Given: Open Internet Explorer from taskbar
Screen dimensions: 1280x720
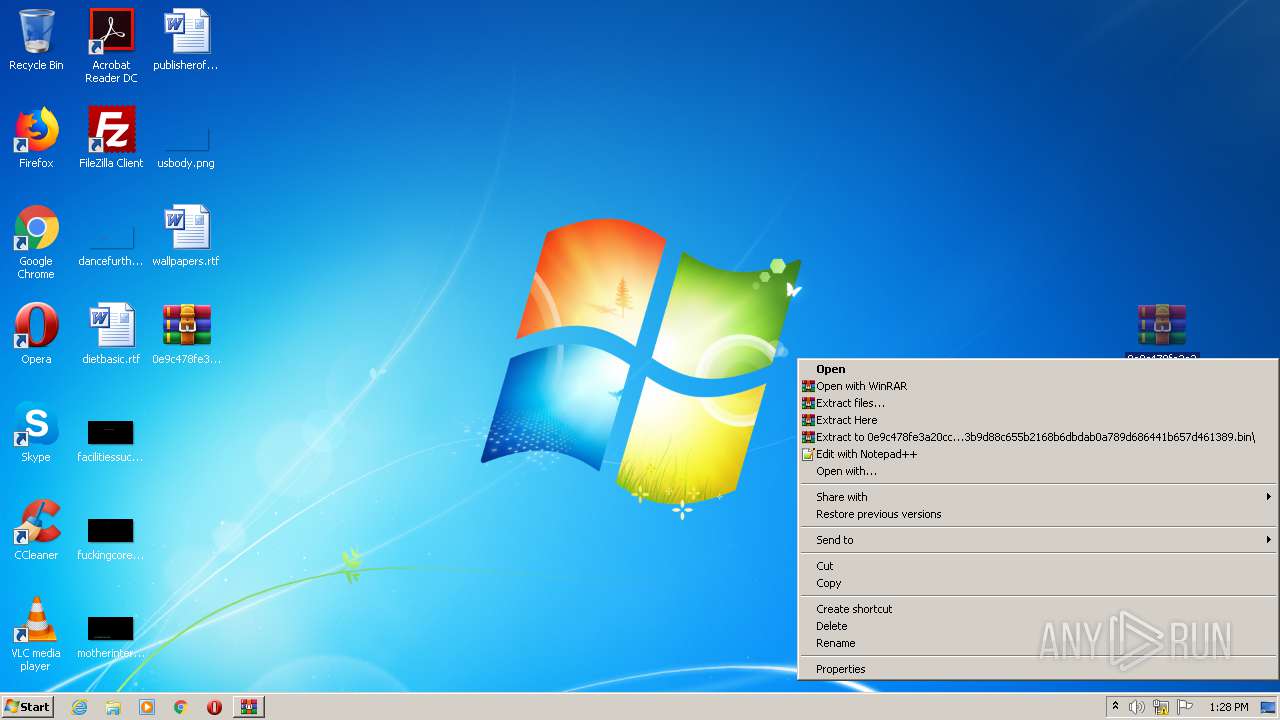Looking at the screenshot, I should tap(79, 707).
